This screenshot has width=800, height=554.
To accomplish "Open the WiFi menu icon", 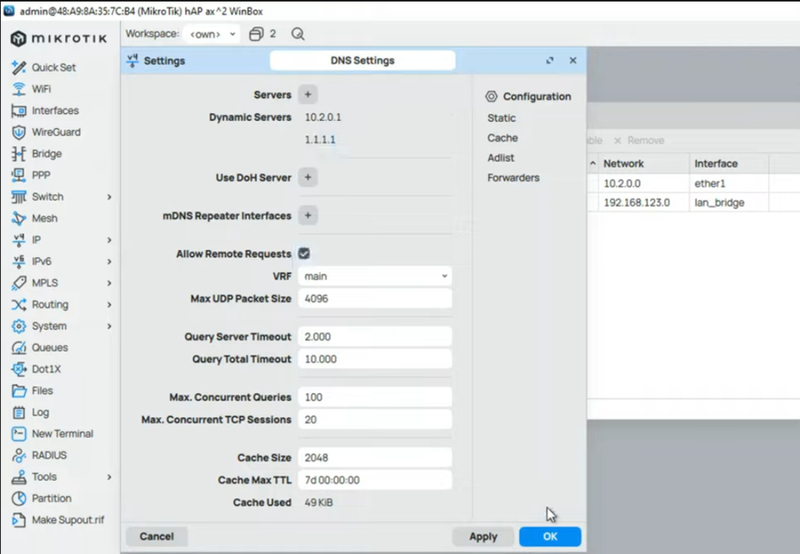I will pyautogui.click(x=19, y=89).
